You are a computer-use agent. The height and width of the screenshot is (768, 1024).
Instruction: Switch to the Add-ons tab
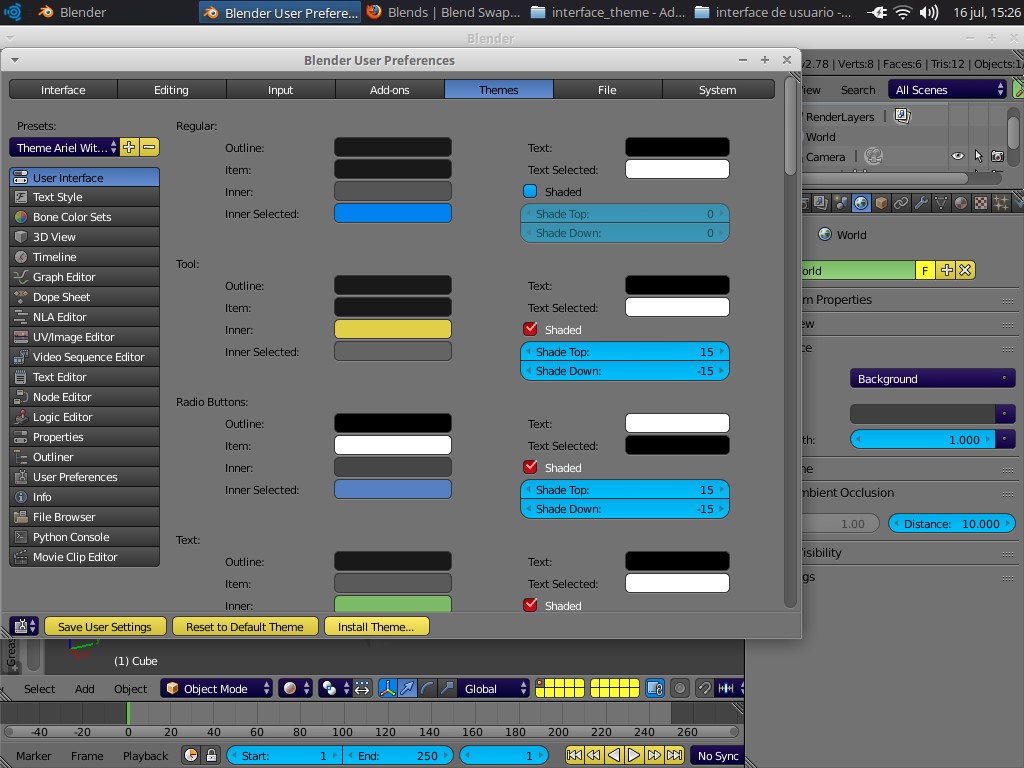(x=389, y=89)
